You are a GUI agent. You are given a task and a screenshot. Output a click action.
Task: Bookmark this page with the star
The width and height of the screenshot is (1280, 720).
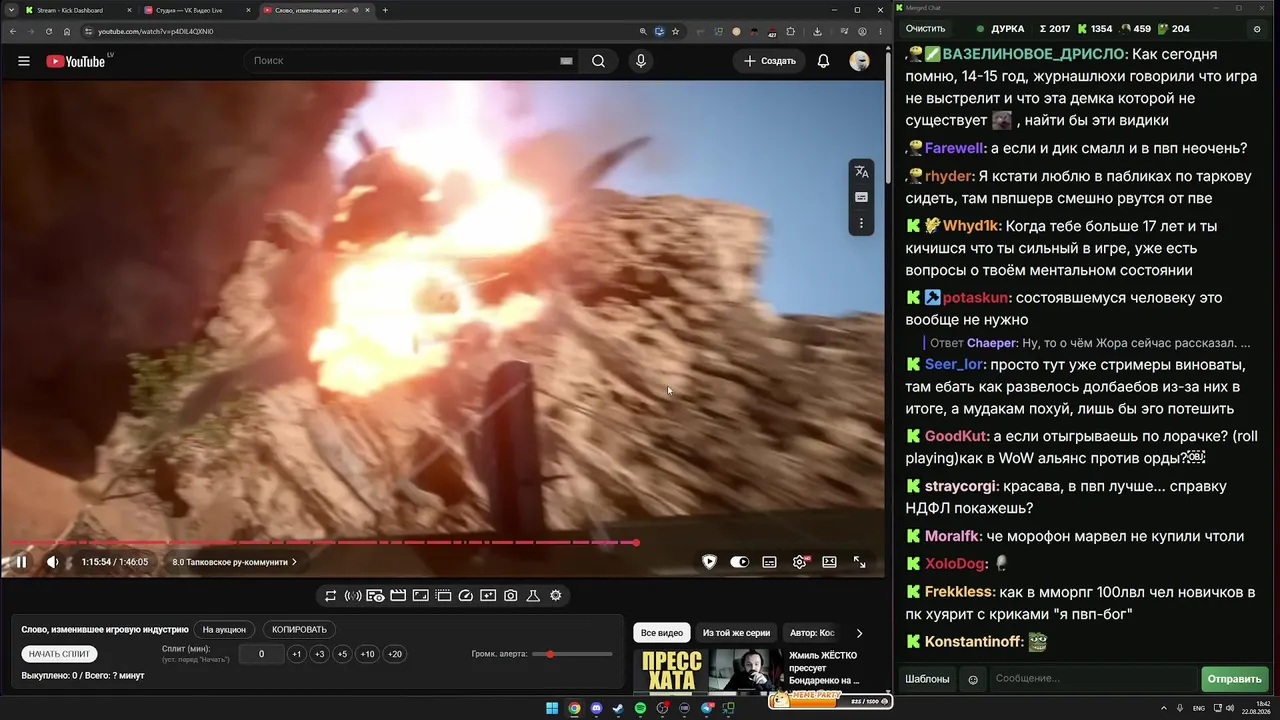(676, 31)
